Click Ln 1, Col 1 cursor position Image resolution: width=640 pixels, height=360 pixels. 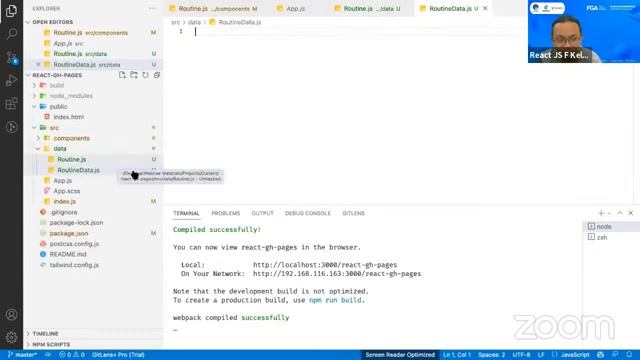click(x=457, y=355)
